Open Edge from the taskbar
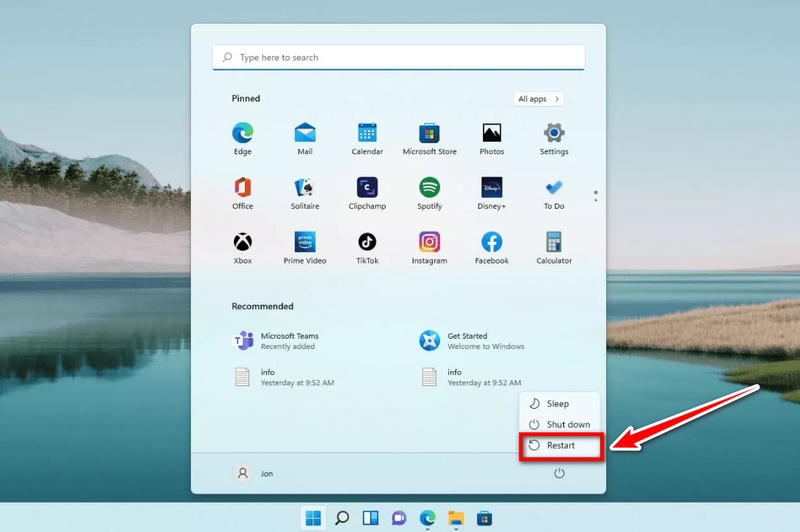800x532 pixels. click(x=428, y=518)
